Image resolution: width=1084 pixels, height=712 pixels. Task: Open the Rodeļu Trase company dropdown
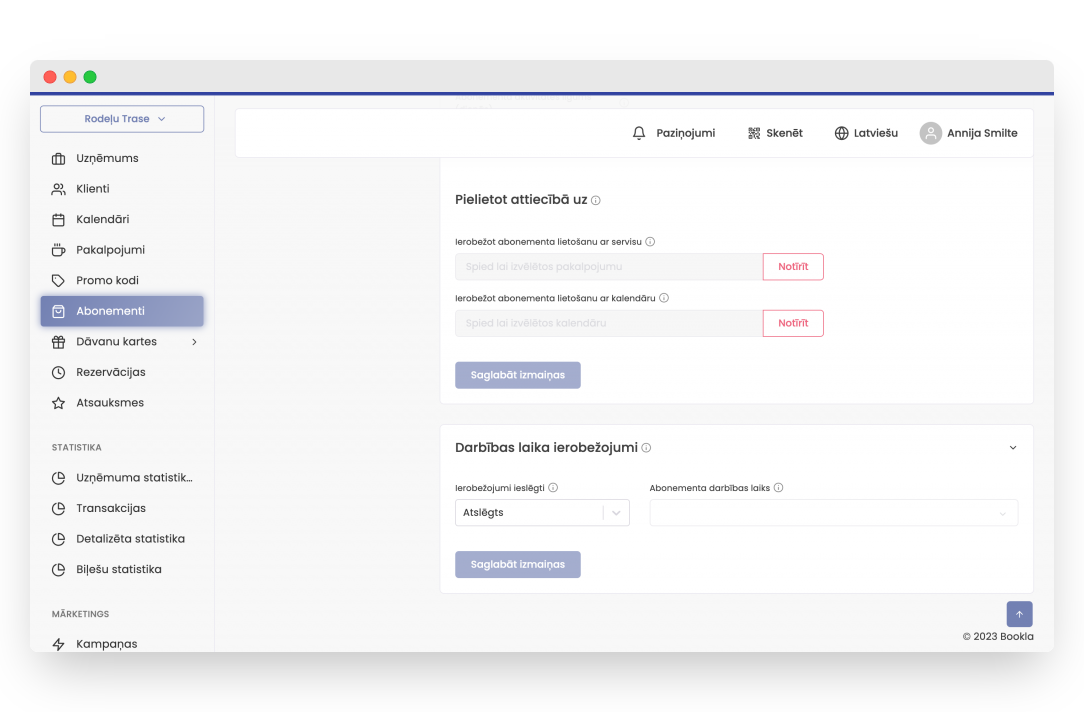click(x=122, y=119)
